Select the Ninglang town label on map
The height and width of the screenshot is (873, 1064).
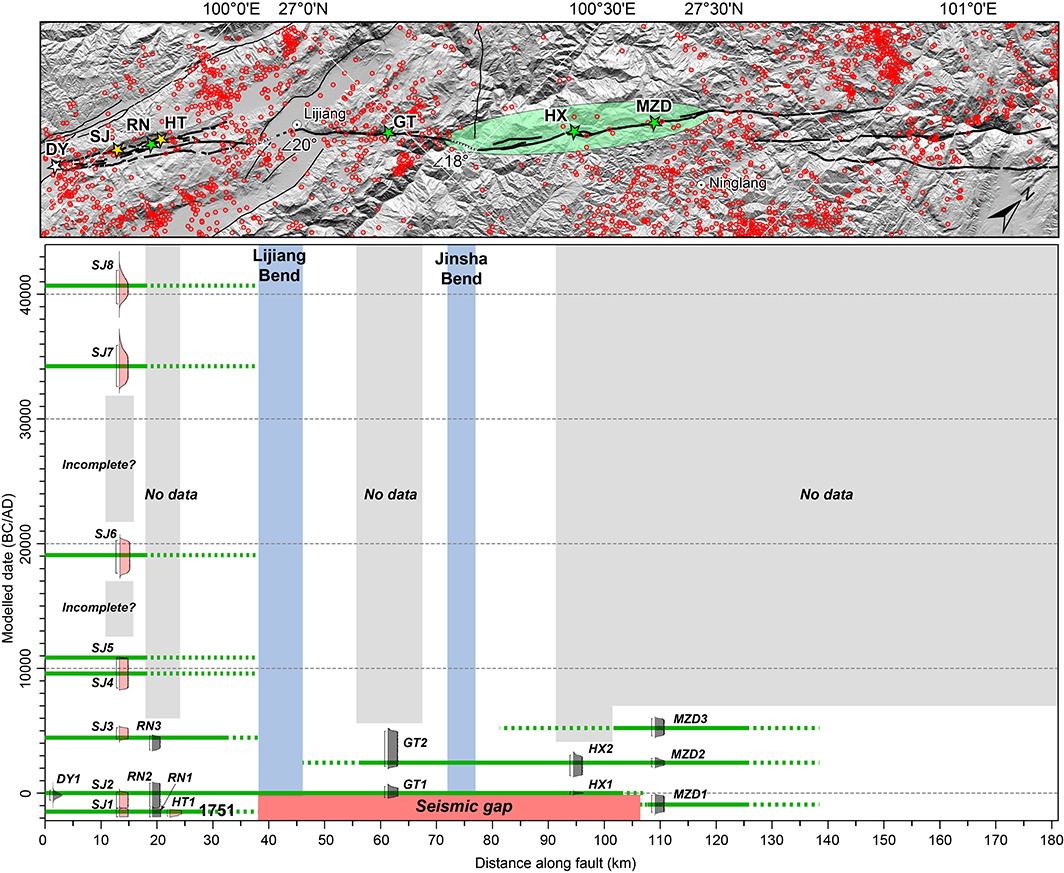tap(737, 184)
